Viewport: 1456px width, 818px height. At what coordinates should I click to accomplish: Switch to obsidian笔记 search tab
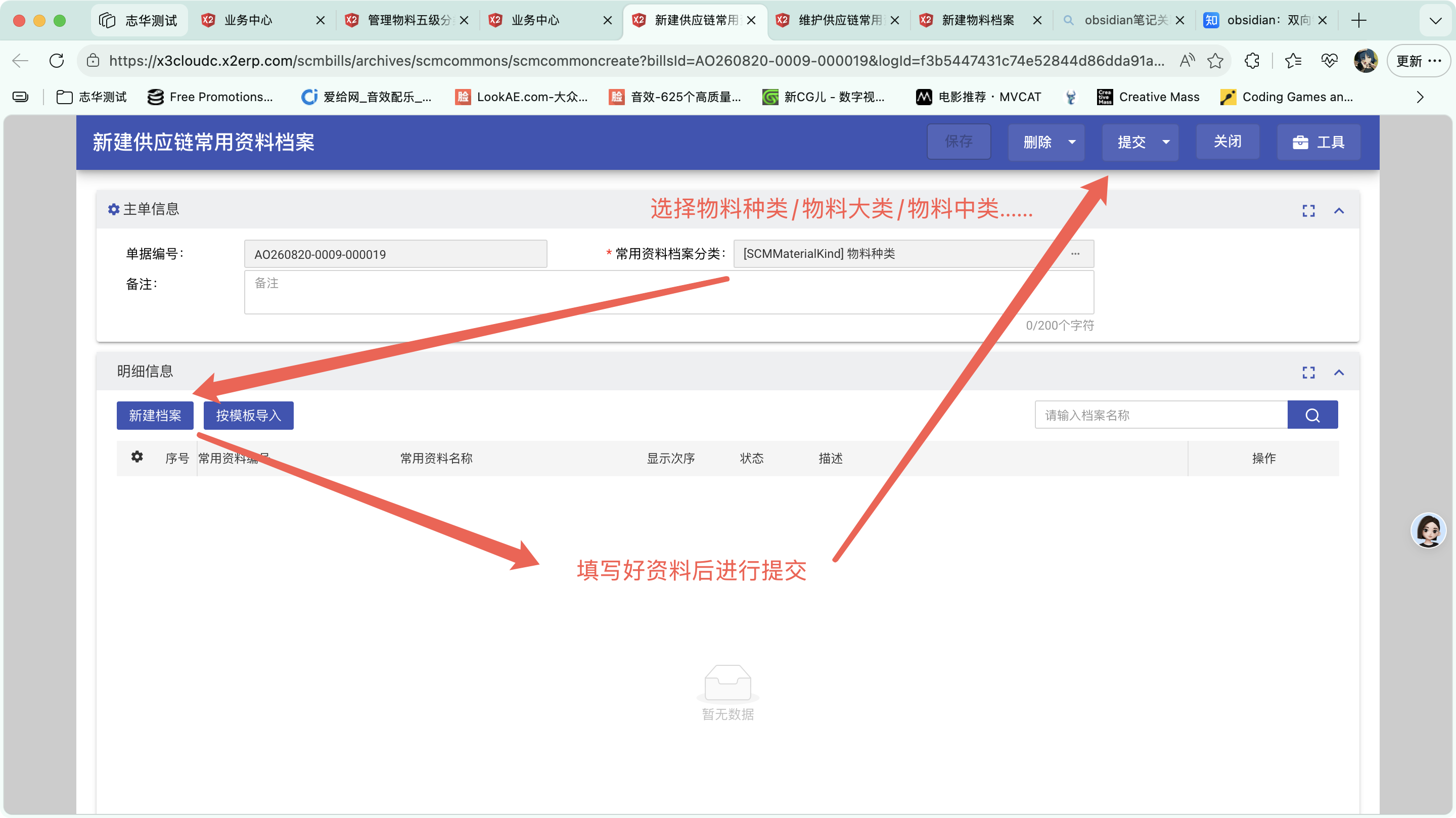point(1124,20)
